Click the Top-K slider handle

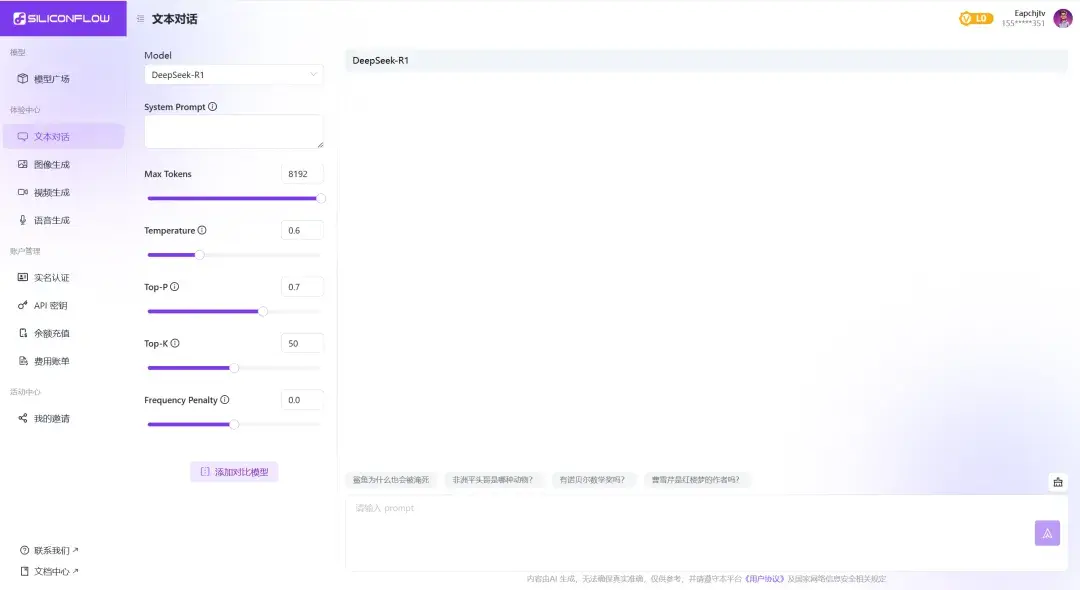click(234, 368)
